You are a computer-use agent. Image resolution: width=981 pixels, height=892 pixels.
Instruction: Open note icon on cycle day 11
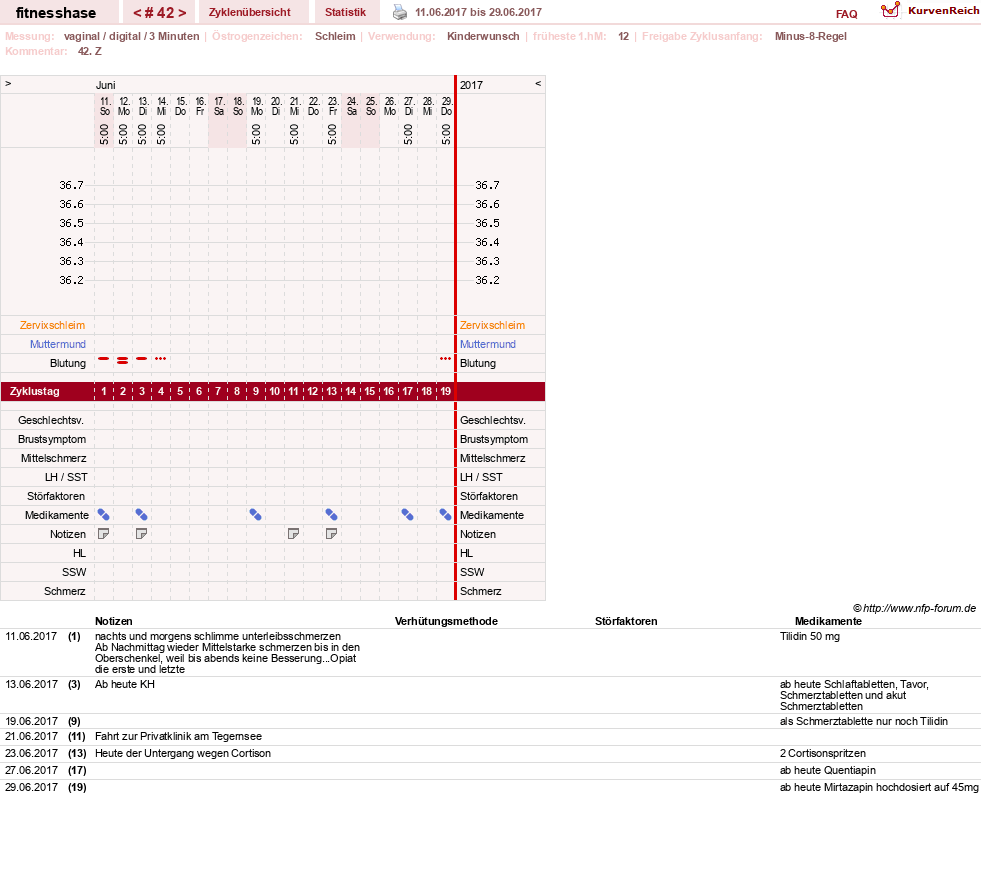293,534
